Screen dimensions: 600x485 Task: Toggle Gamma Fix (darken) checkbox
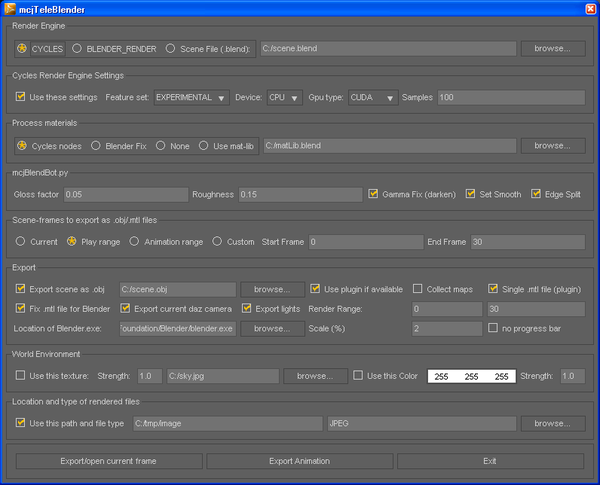(x=373, y=194)
